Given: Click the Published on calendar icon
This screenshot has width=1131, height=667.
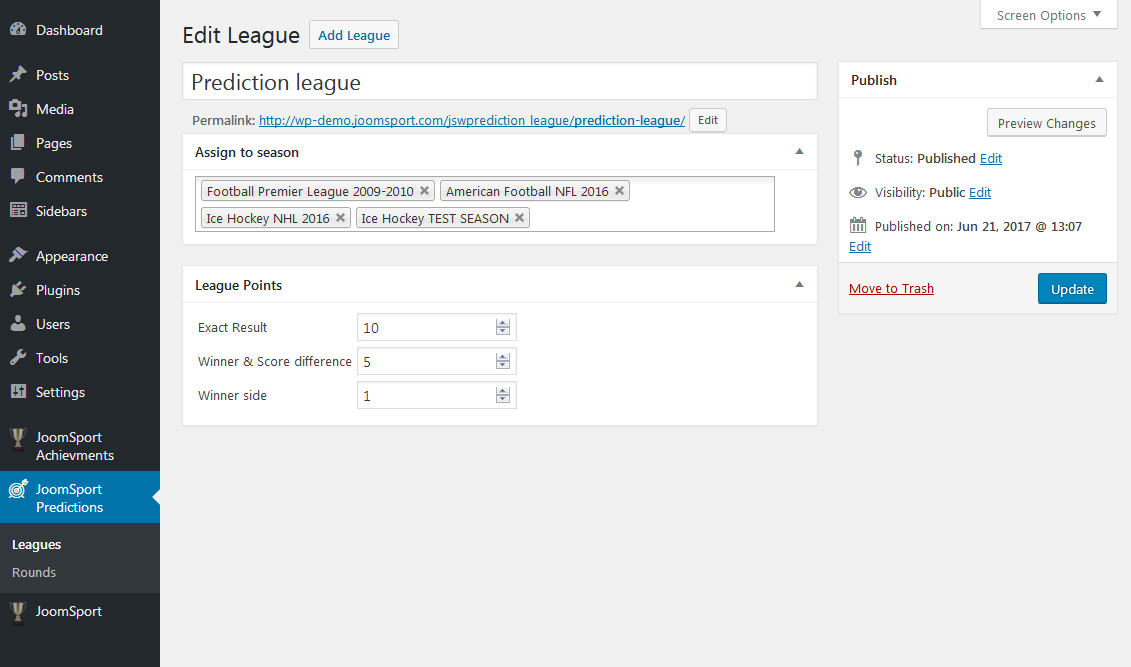Looking at the screenshot, I should coord(858,225).
